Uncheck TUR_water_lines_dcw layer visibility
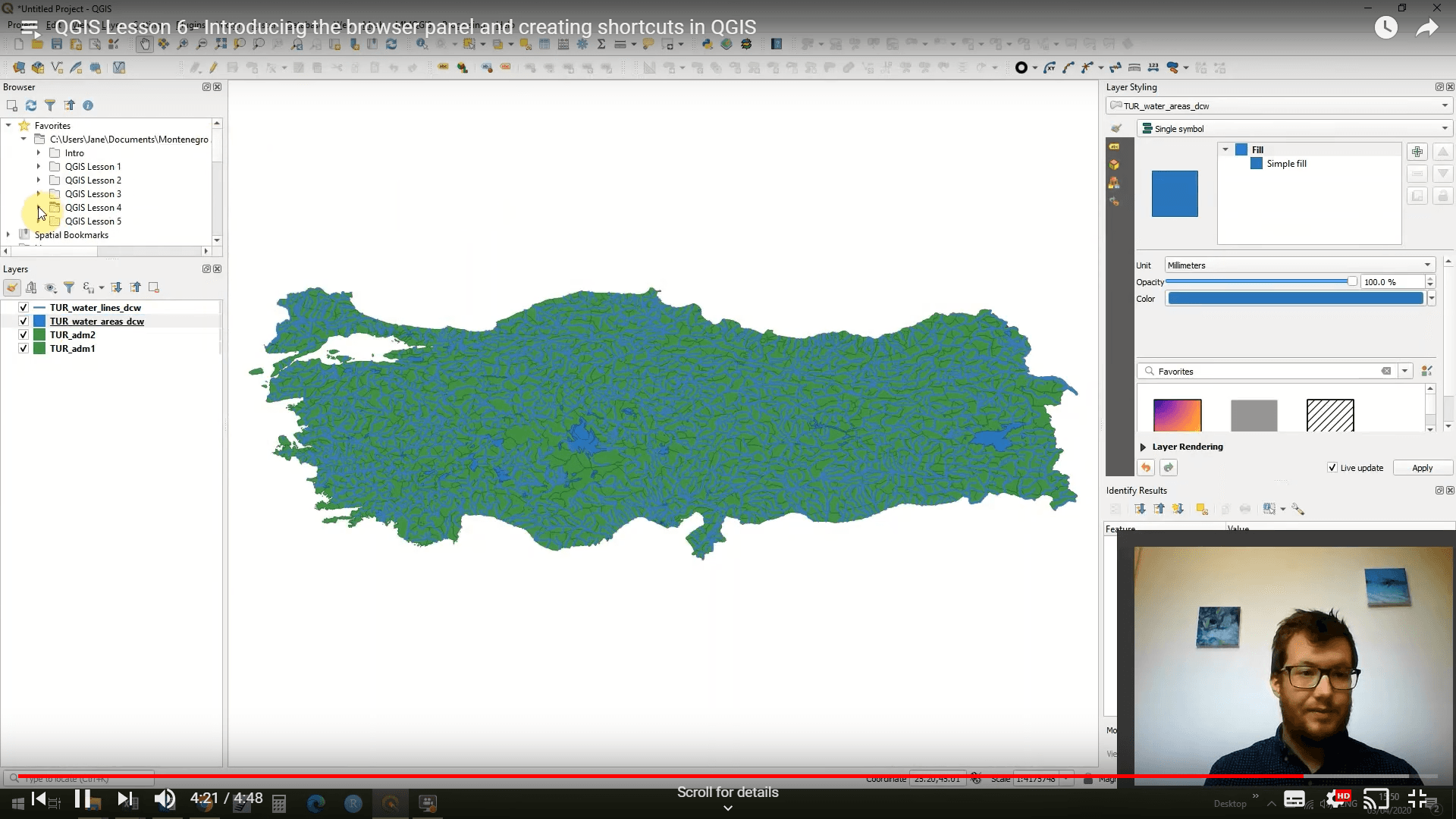Image resolution: width=1456 pixels, height=819 pixels. pos(24,308)
